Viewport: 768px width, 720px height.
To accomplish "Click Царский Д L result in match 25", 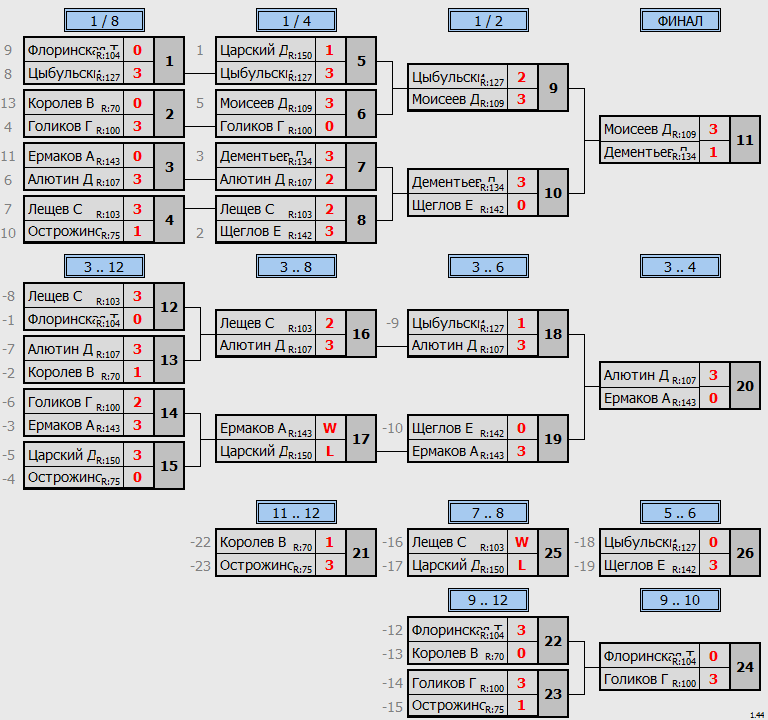I will [x=522, y=565].
